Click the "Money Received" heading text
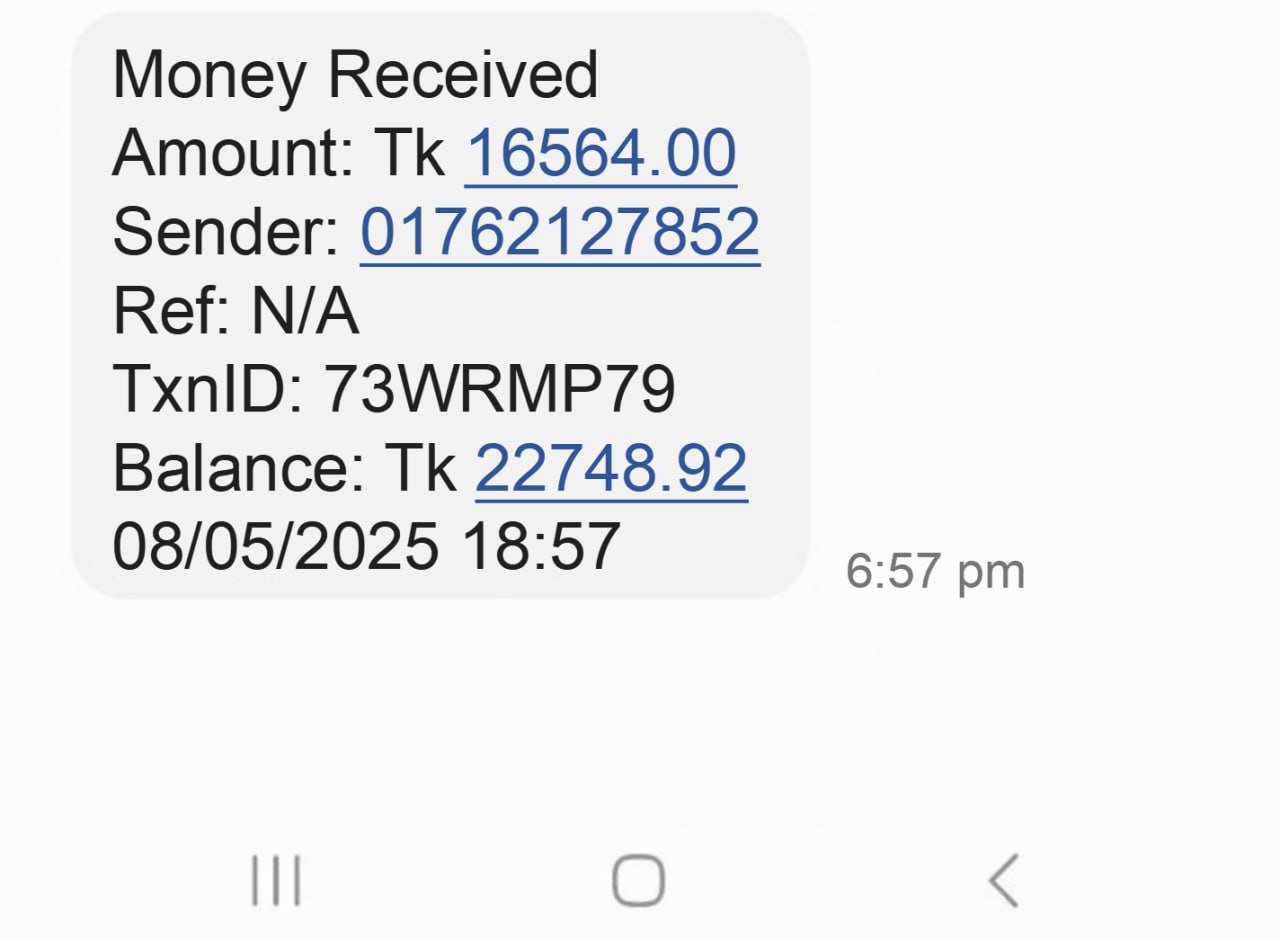 [x=355, y=76]
